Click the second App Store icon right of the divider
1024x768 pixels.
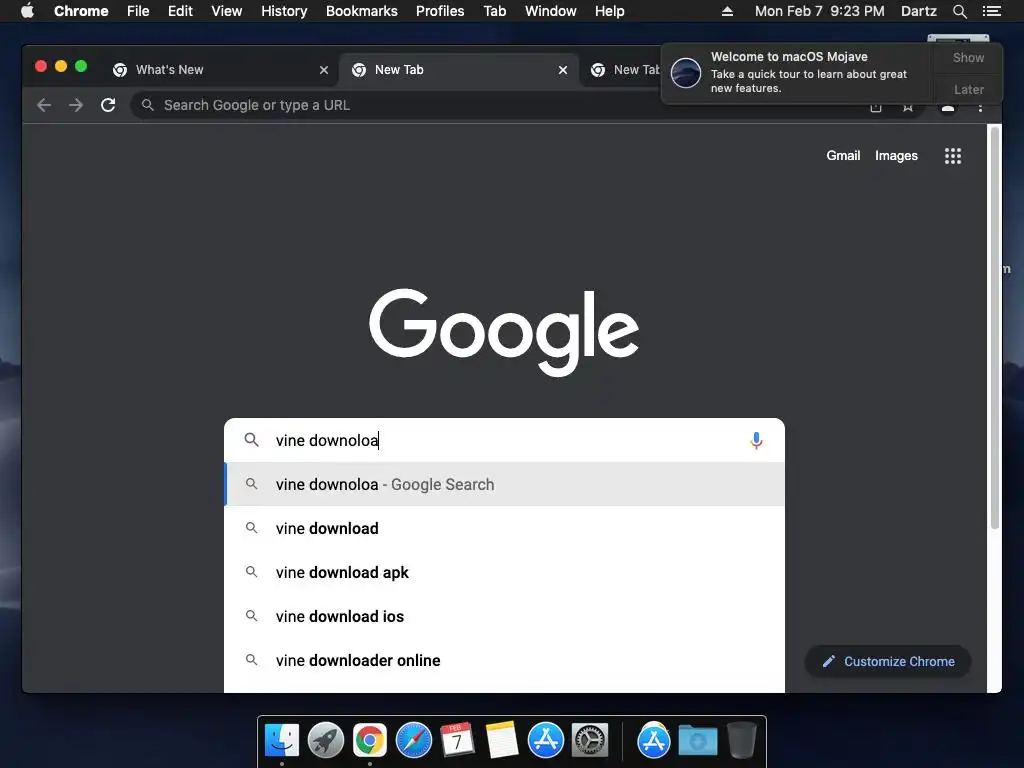click(653, 741)
